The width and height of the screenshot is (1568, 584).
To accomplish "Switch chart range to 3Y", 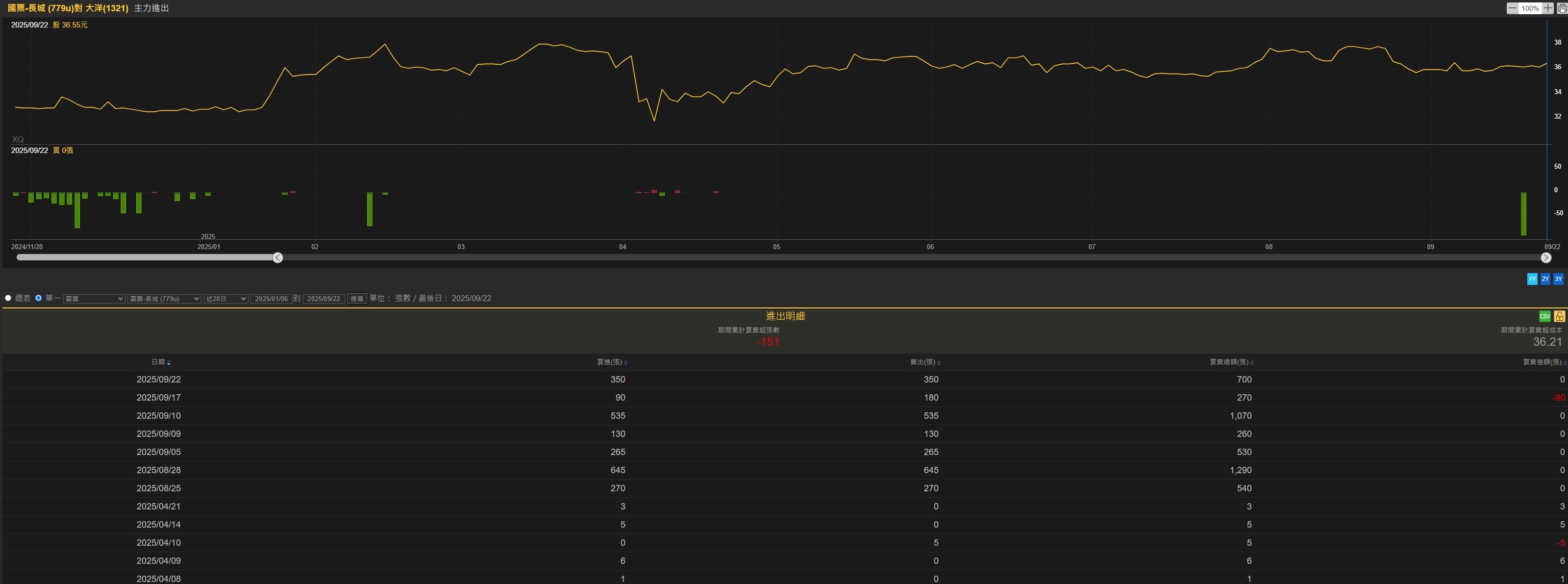I will (1558, 279).
